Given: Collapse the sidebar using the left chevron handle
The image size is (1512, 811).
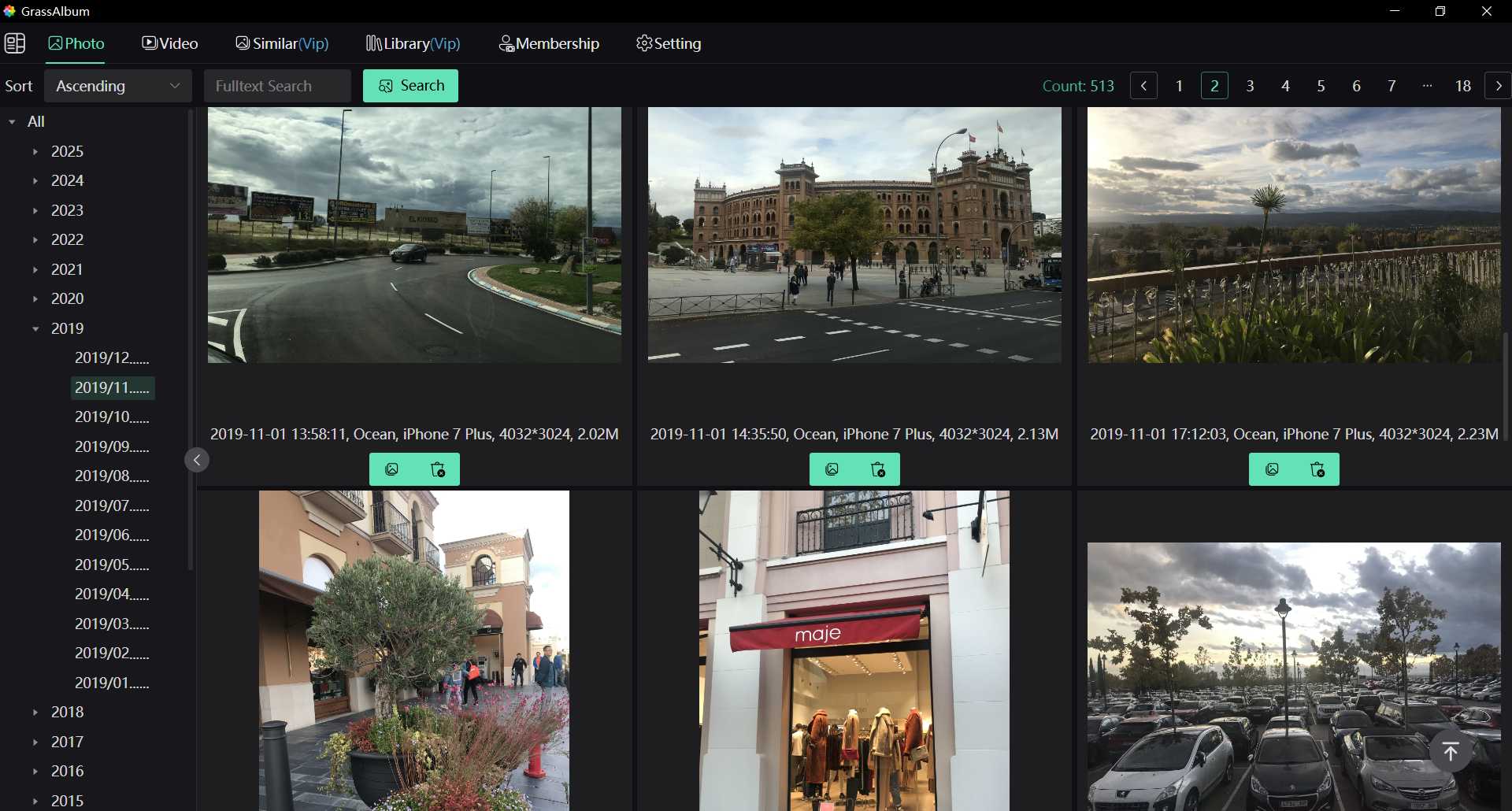Looking at the screenshot, I should point(196,459).
